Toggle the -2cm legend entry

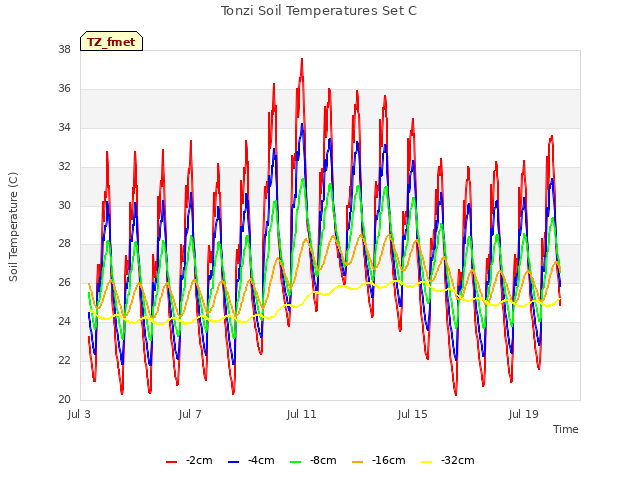coord(189,460)
